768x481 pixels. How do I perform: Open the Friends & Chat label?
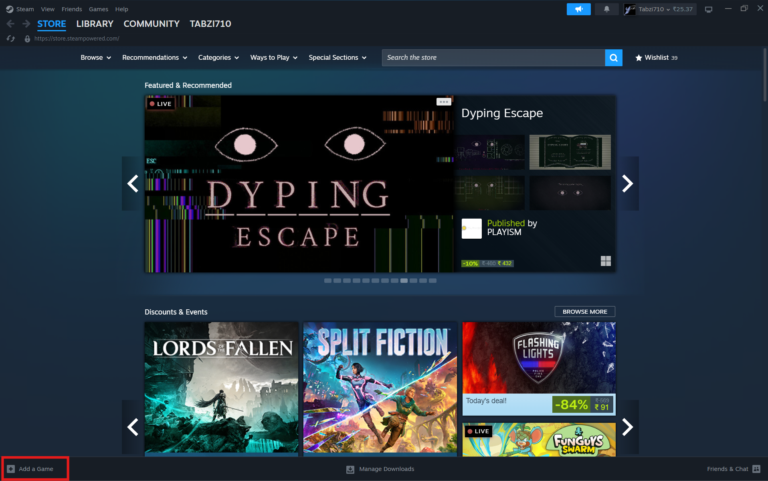tap(727, 469)
